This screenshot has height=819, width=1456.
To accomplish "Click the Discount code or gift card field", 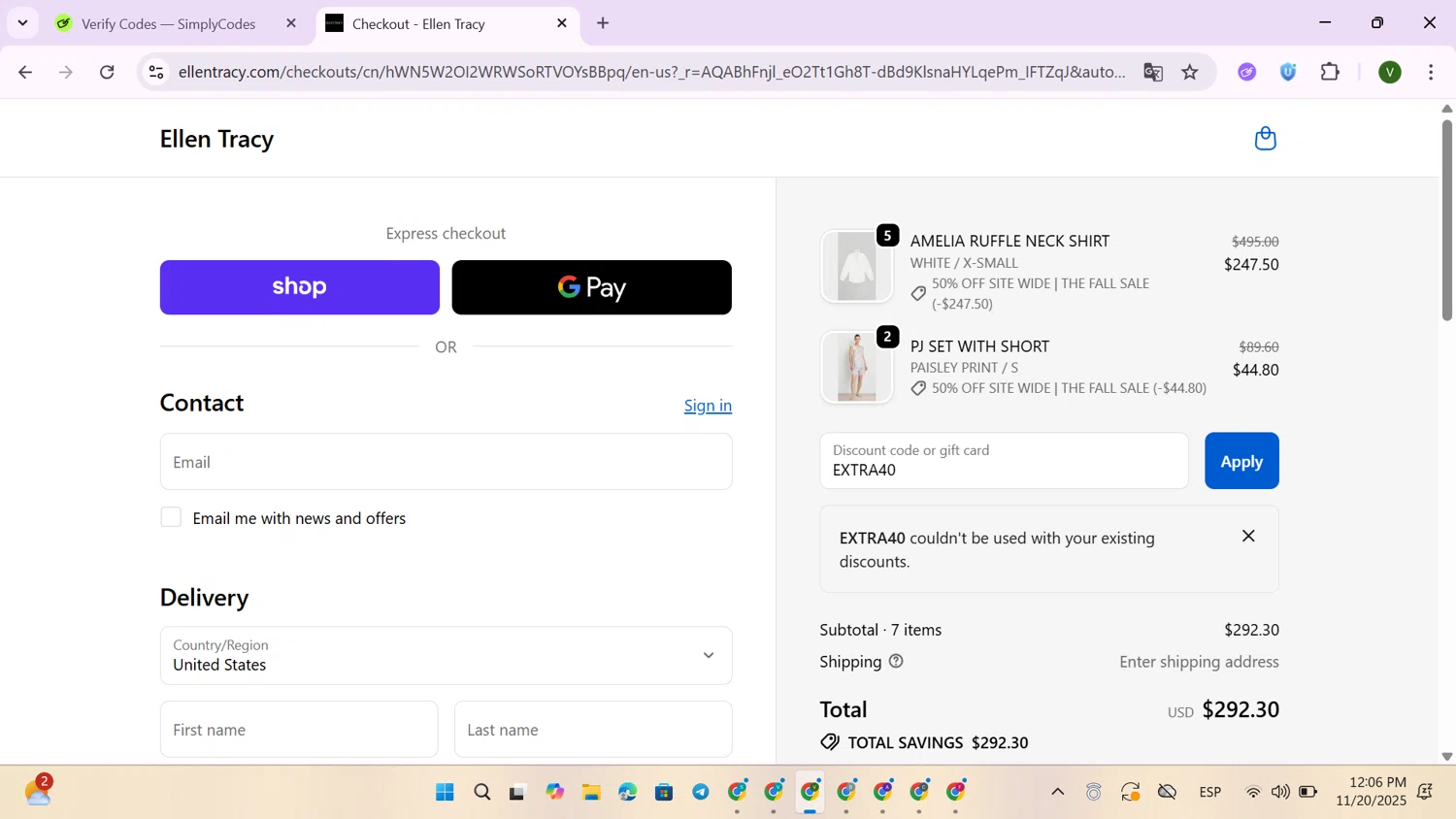I will [1004, 461].
